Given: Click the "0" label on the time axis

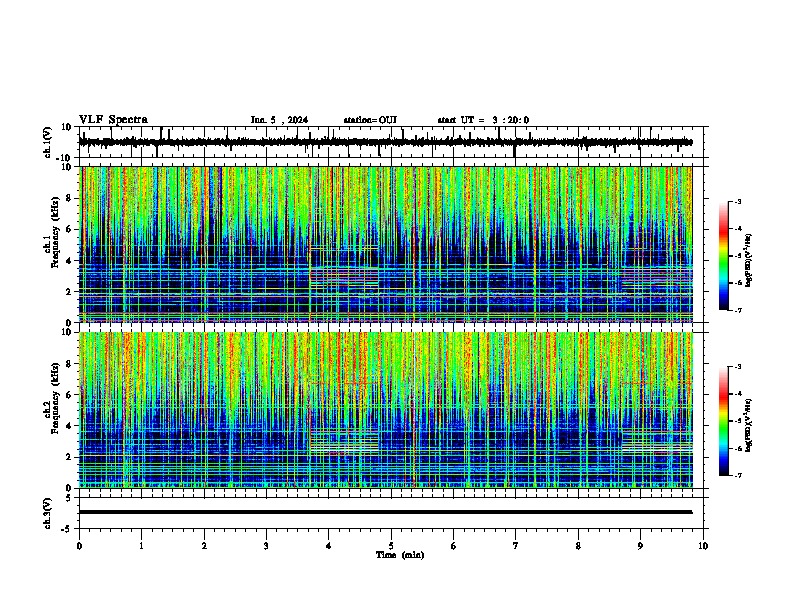Looking at the screenshot, I should click(x=79, y=546).
